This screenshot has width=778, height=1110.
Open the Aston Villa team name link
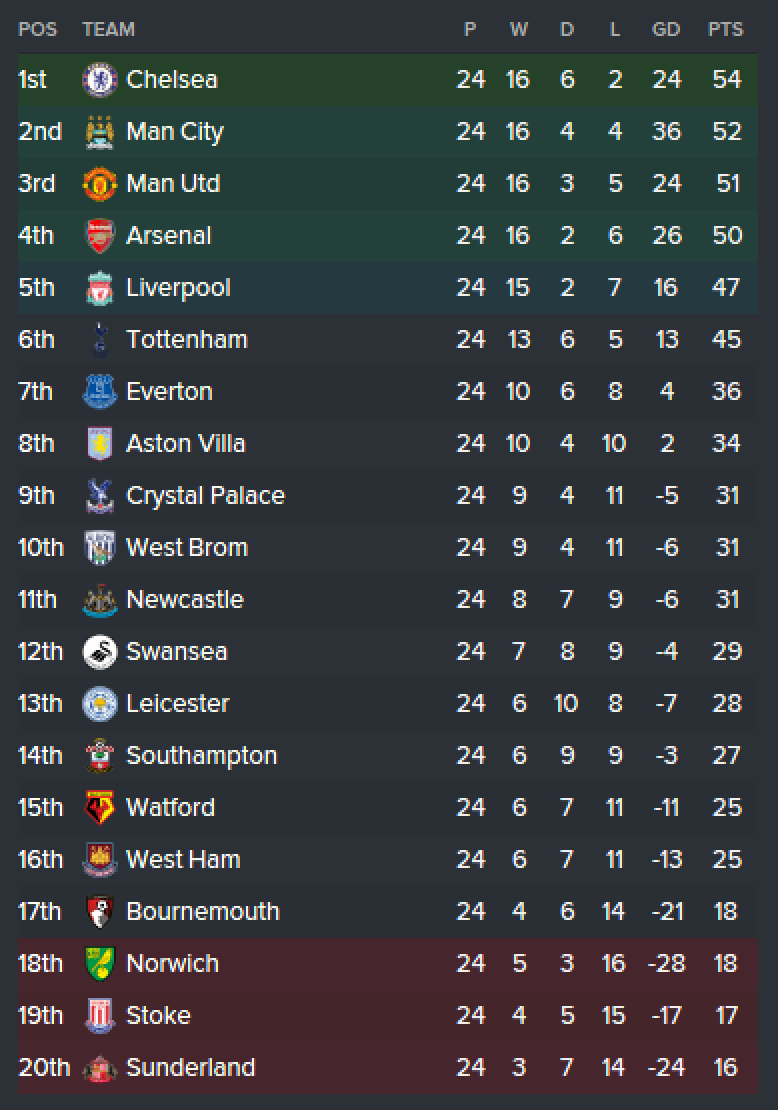[x=185, y=444]
